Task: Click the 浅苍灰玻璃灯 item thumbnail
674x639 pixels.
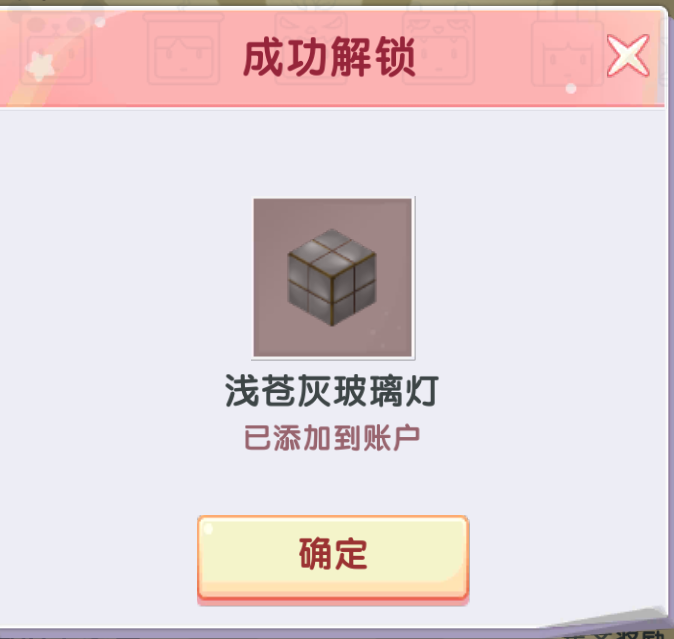Action: [x=333, y=278]
